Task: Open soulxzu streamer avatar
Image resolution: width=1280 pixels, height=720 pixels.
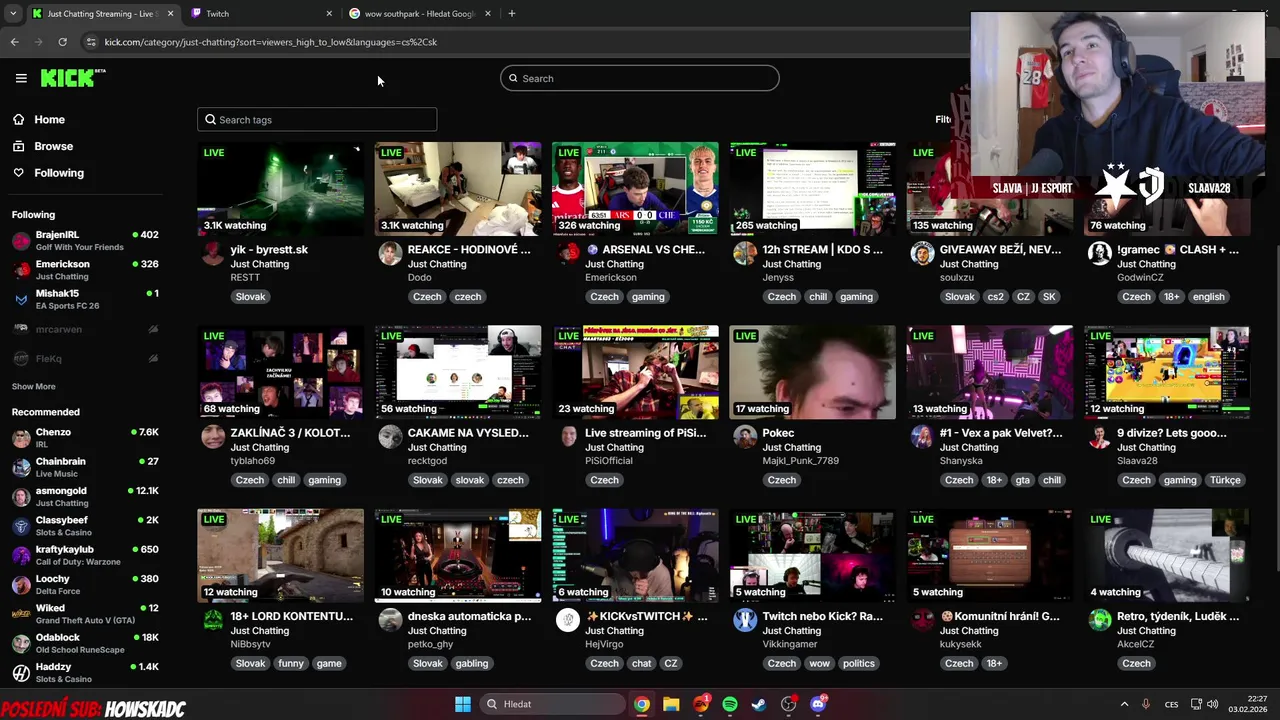Action: 922,253
